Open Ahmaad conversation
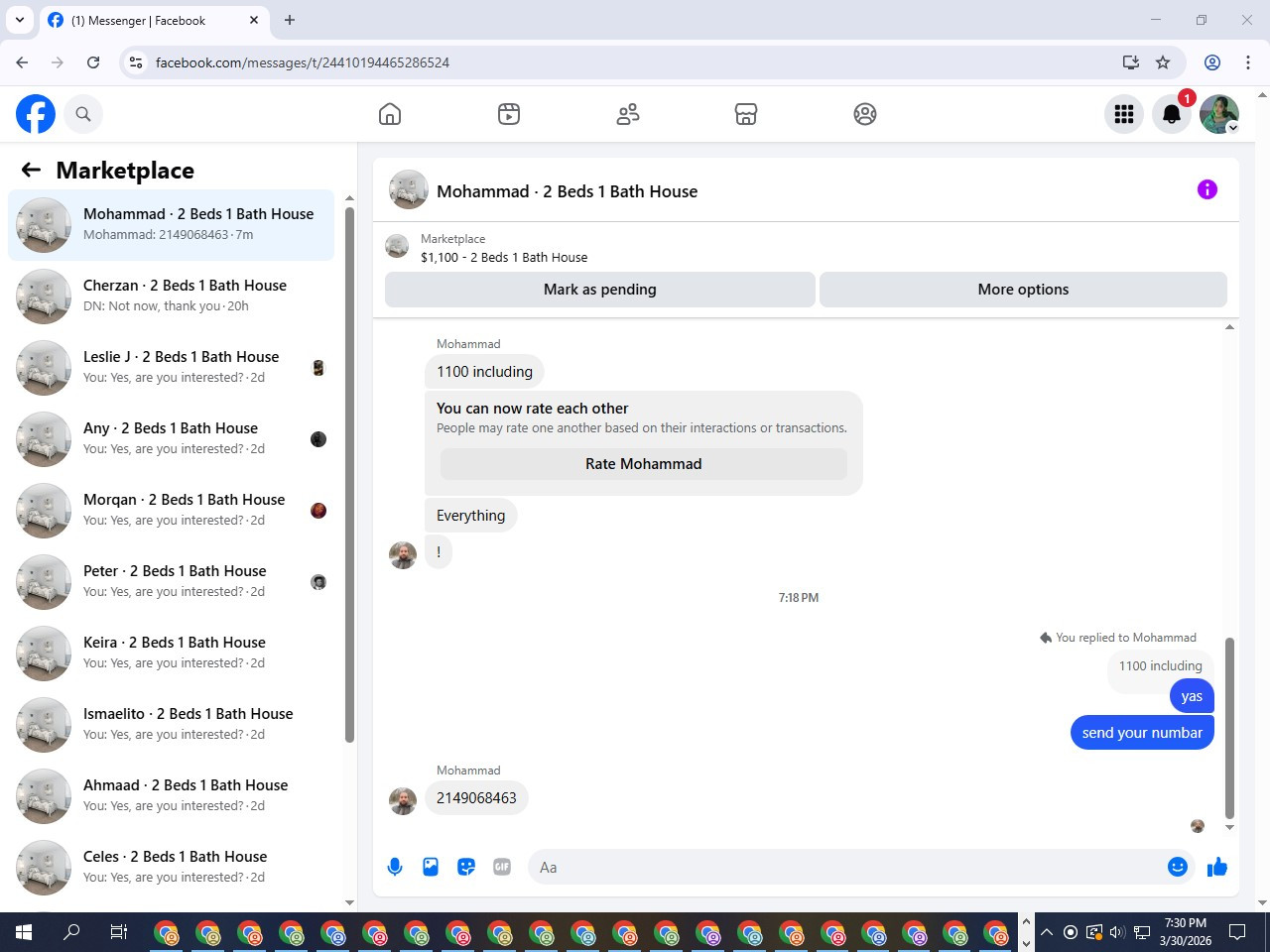The height and width of the screenshot is (952, 1270). 172,796
